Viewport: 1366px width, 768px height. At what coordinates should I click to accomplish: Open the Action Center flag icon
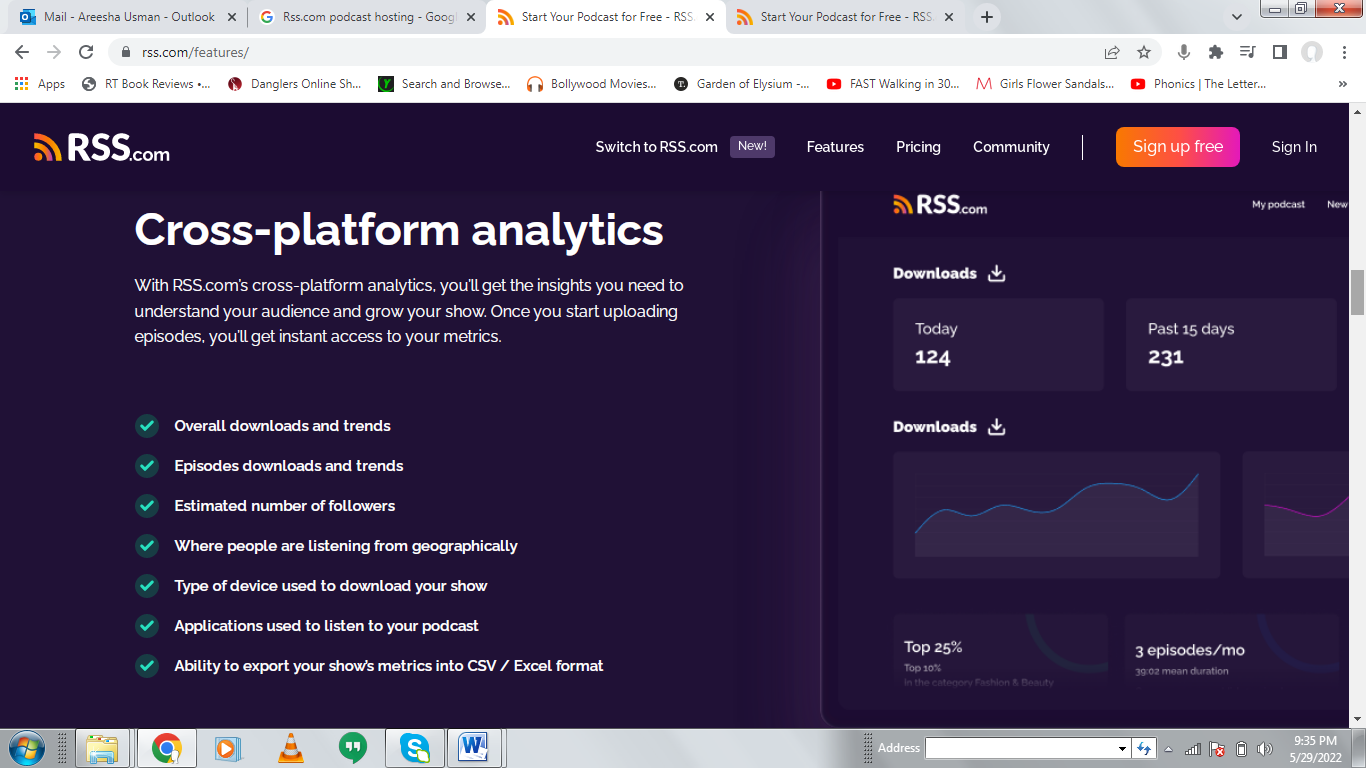[1217, 749]
